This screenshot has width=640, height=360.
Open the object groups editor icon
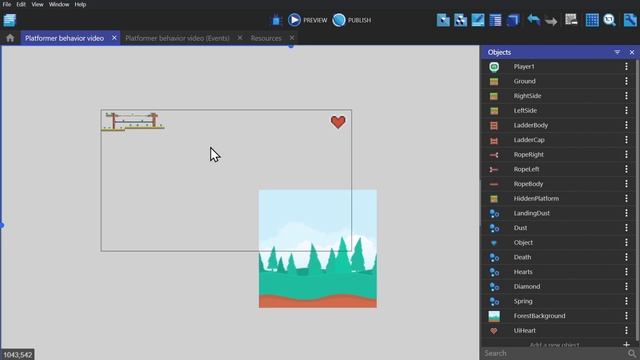click(x=460, y=20)
